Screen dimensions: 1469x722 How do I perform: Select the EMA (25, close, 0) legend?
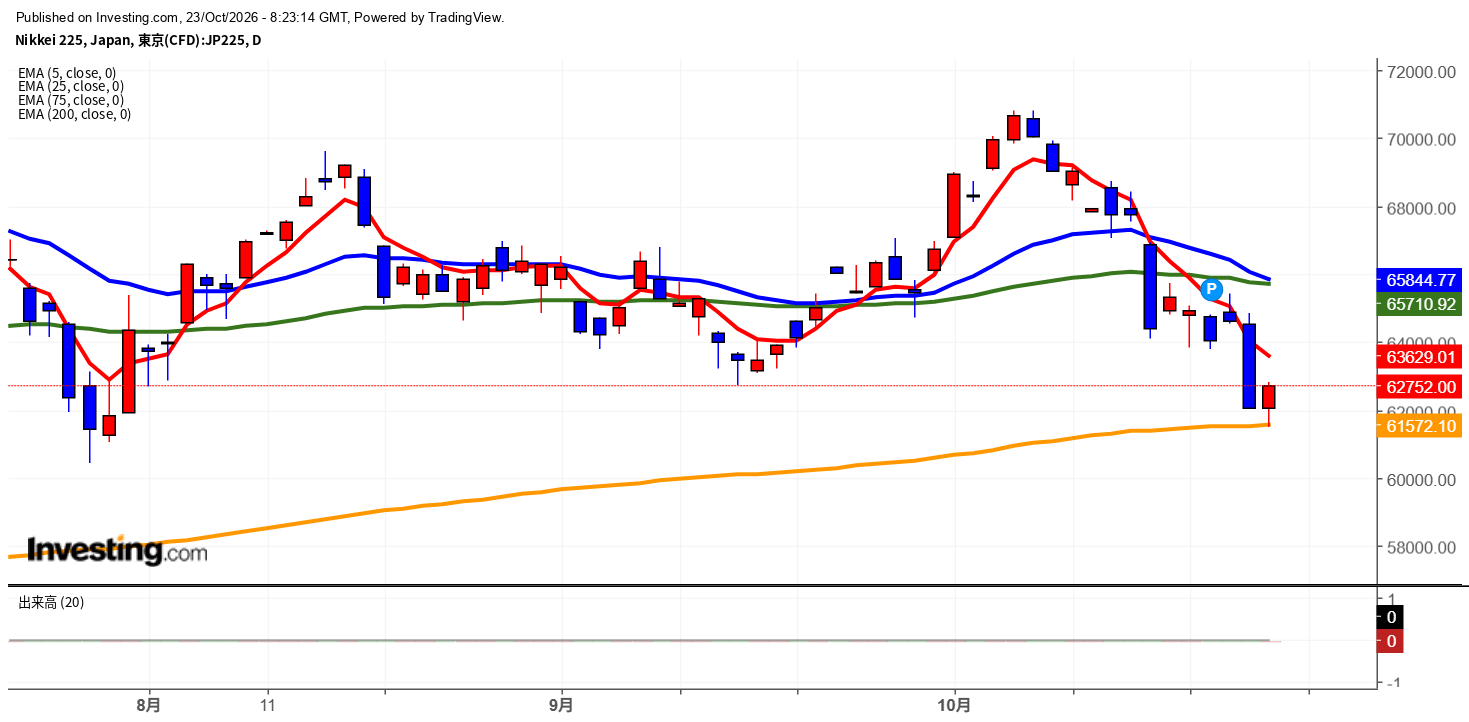71,86
